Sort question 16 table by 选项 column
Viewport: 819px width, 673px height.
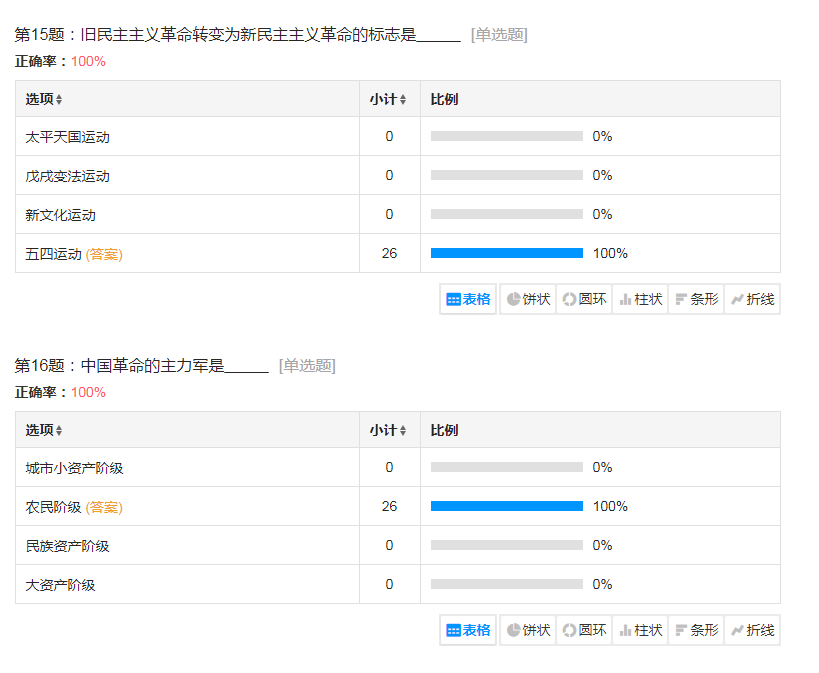[44, 431]
